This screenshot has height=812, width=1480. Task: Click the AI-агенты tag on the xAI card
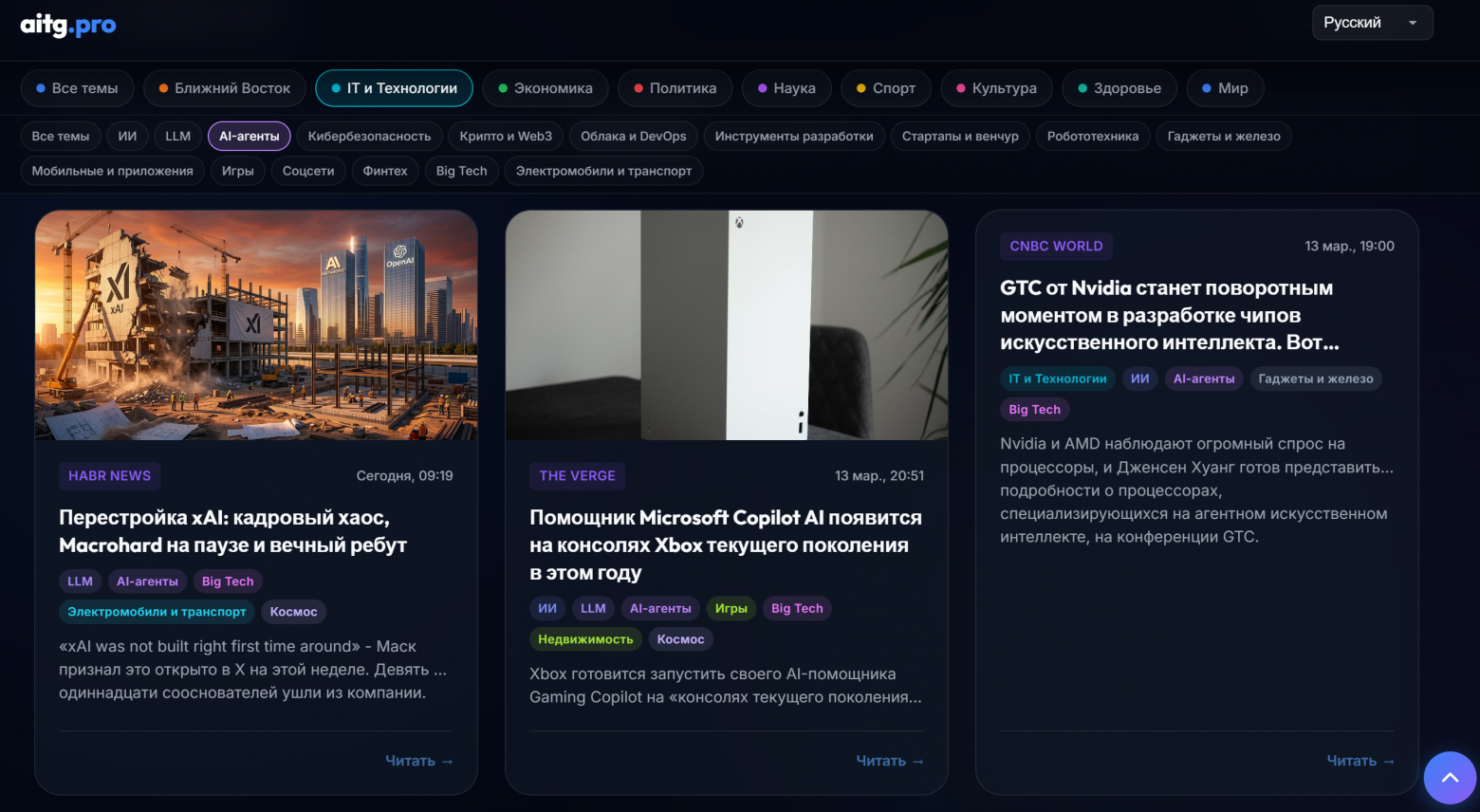point(147,581)
